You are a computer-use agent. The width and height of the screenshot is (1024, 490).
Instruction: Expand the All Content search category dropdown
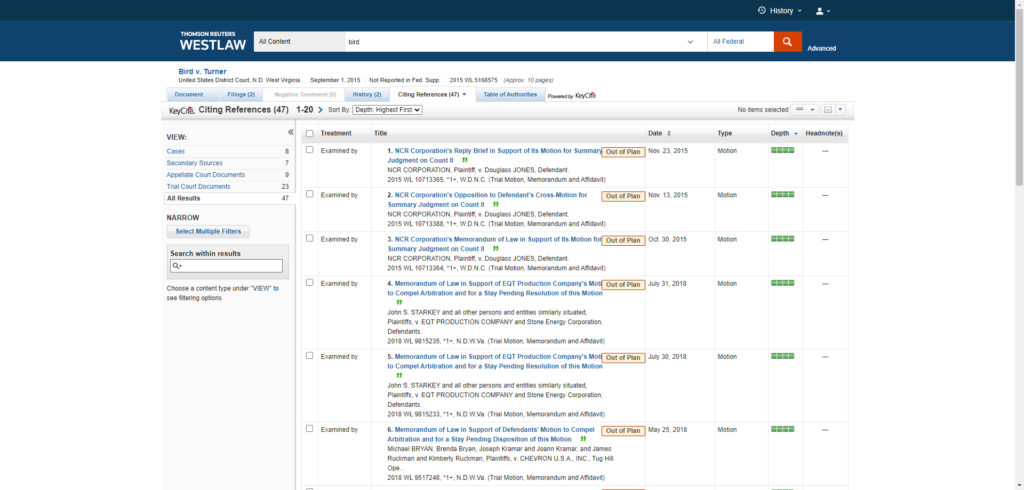(298, 42)
